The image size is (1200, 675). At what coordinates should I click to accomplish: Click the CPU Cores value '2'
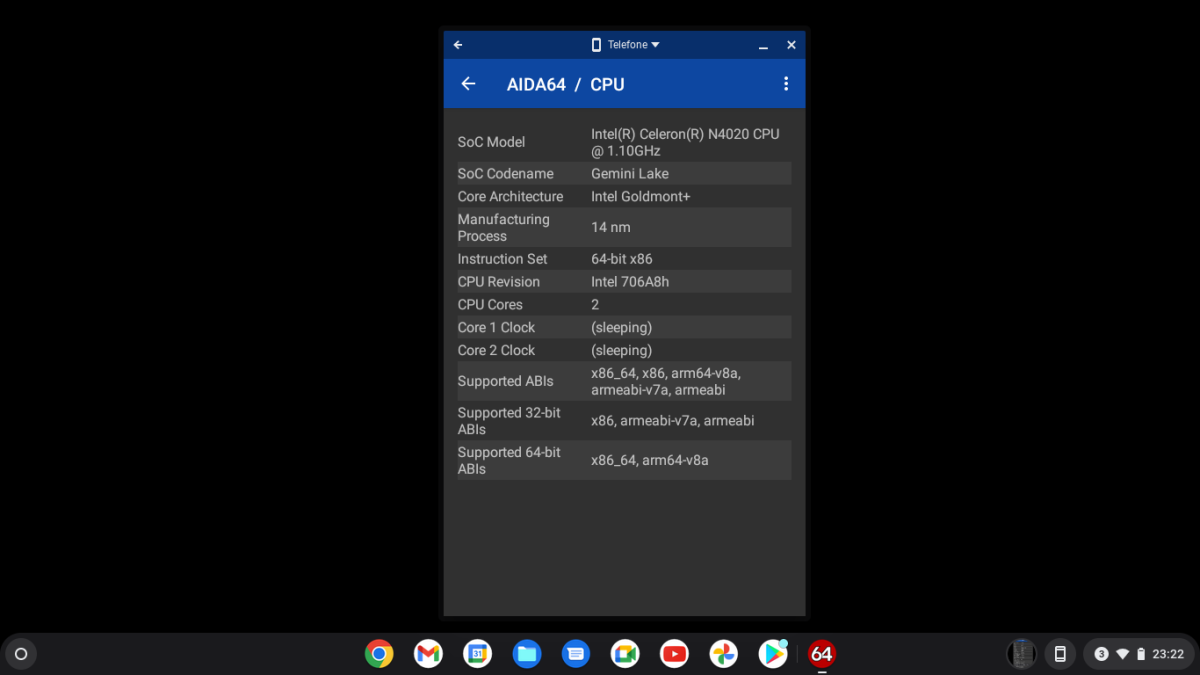pos(595,304)
